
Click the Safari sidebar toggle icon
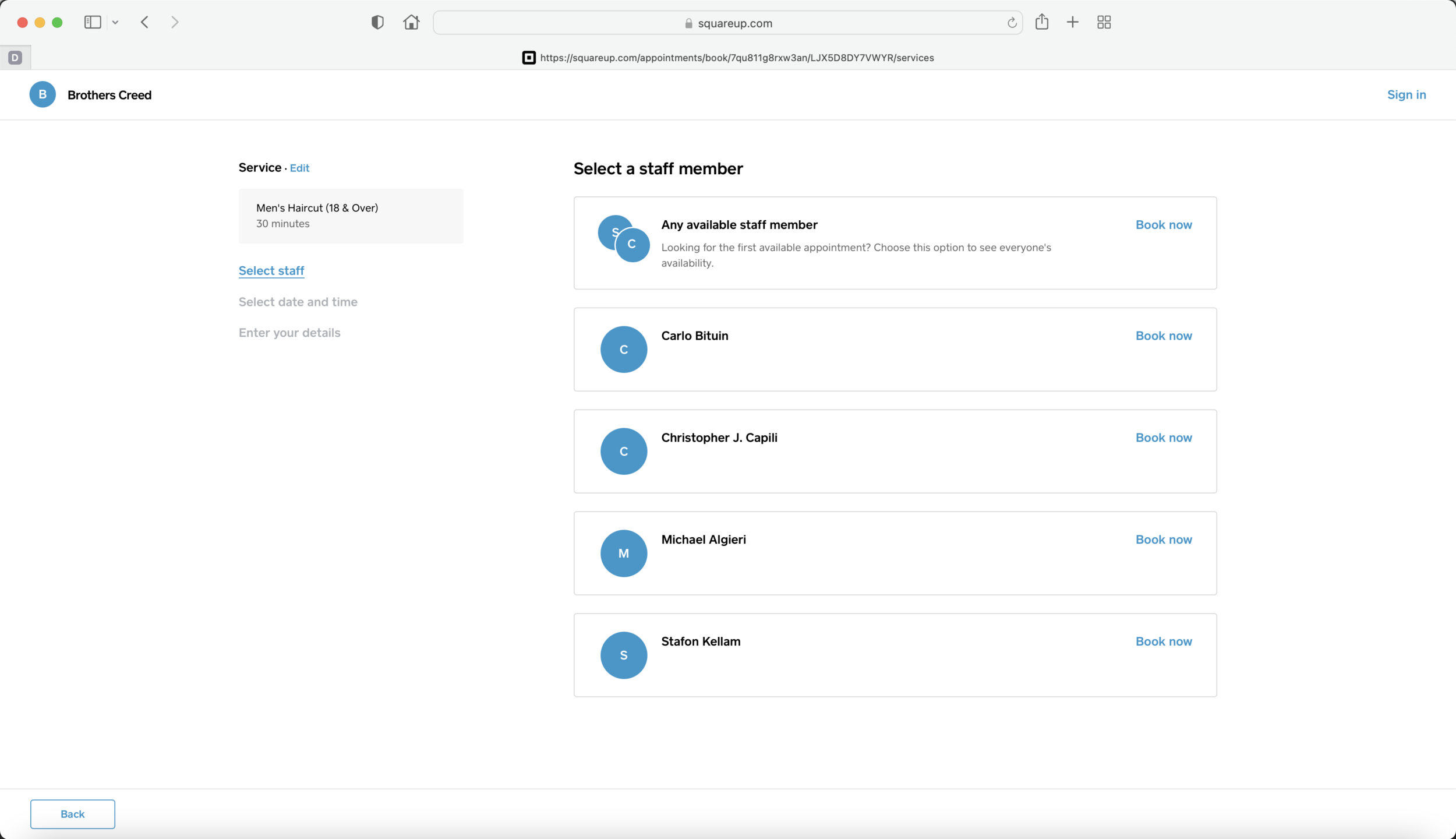coord(93,22)
